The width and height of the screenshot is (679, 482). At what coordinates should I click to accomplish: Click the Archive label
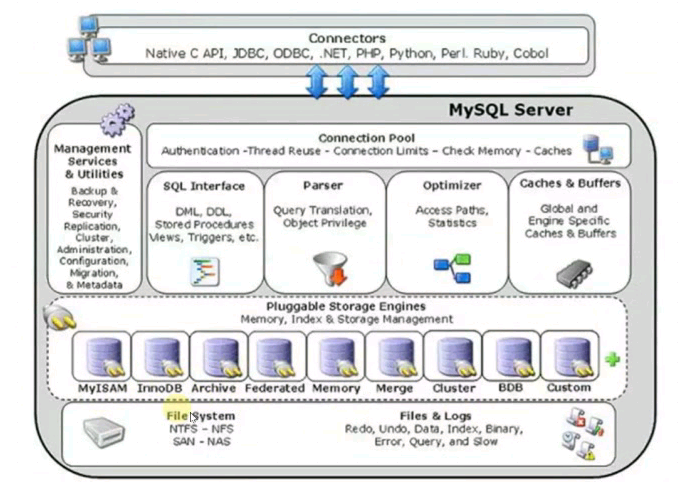213,388
